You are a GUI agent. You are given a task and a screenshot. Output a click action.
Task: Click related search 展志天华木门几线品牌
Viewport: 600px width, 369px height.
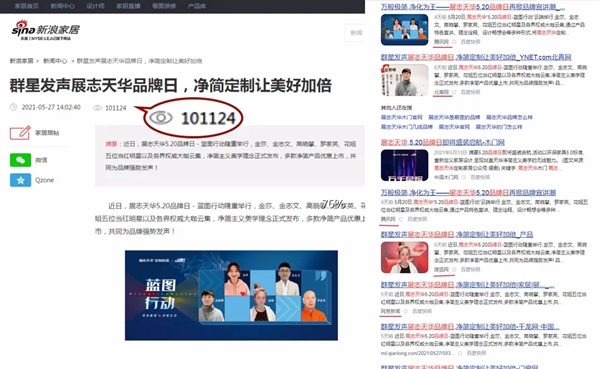pyautogui.click(x=406, y=127)
